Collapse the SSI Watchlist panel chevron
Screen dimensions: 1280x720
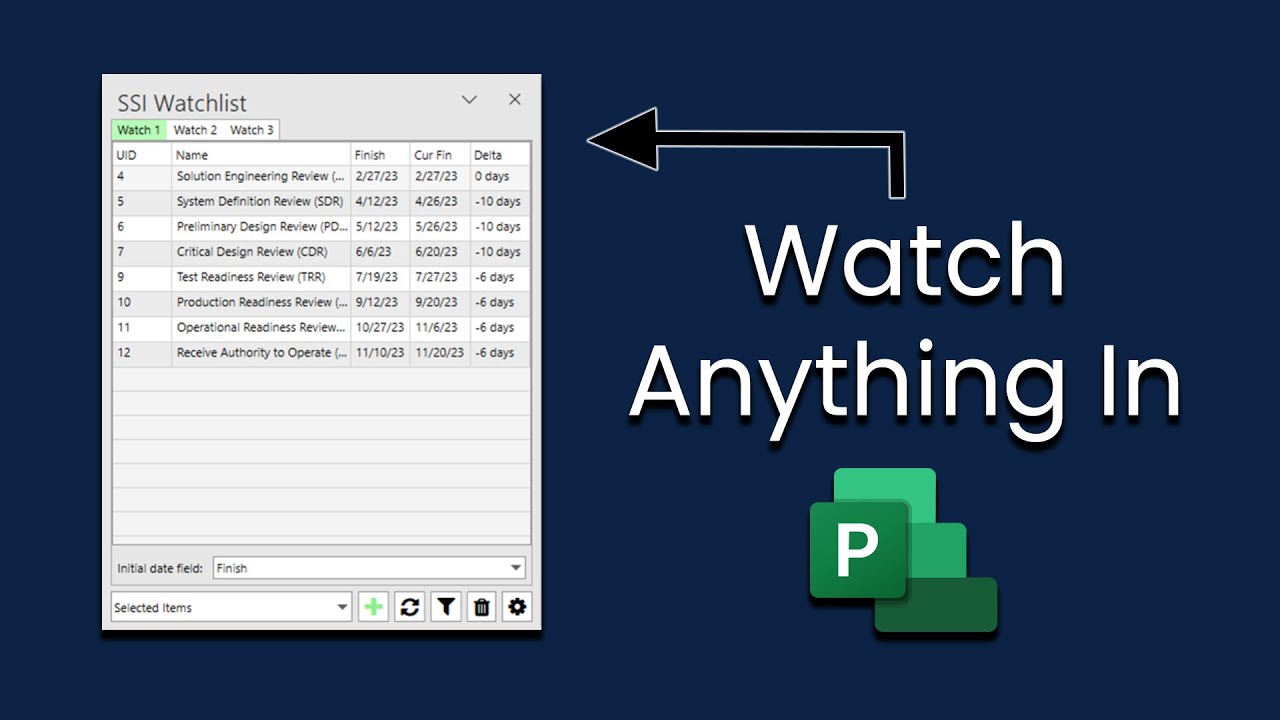469,99
